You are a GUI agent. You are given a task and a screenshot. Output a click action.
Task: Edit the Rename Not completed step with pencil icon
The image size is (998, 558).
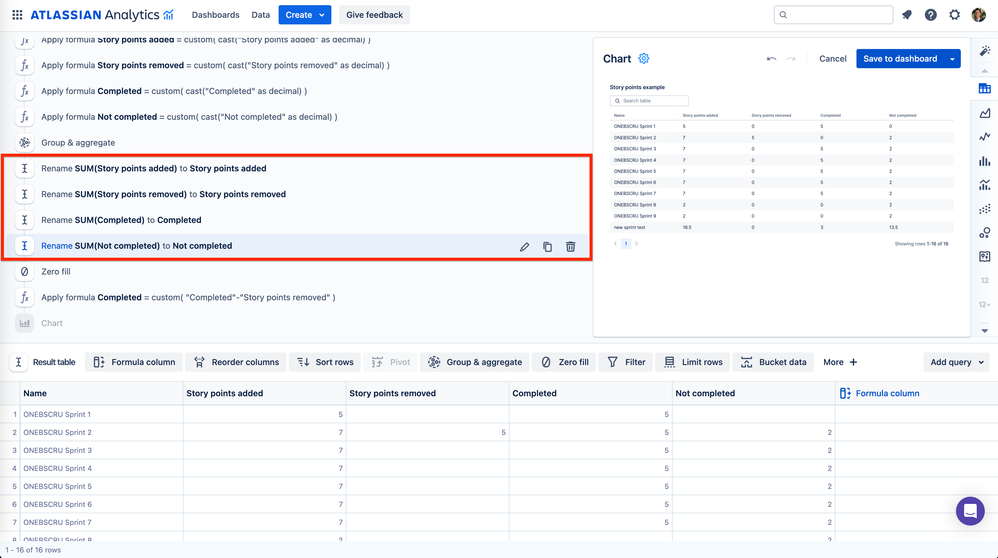524,246
